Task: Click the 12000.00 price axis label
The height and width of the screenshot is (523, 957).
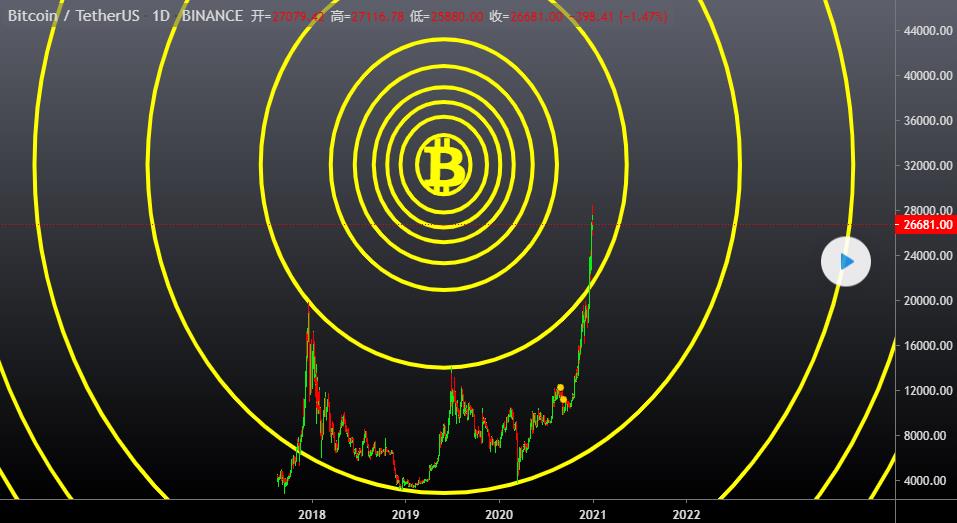Action: coord(928,391)
